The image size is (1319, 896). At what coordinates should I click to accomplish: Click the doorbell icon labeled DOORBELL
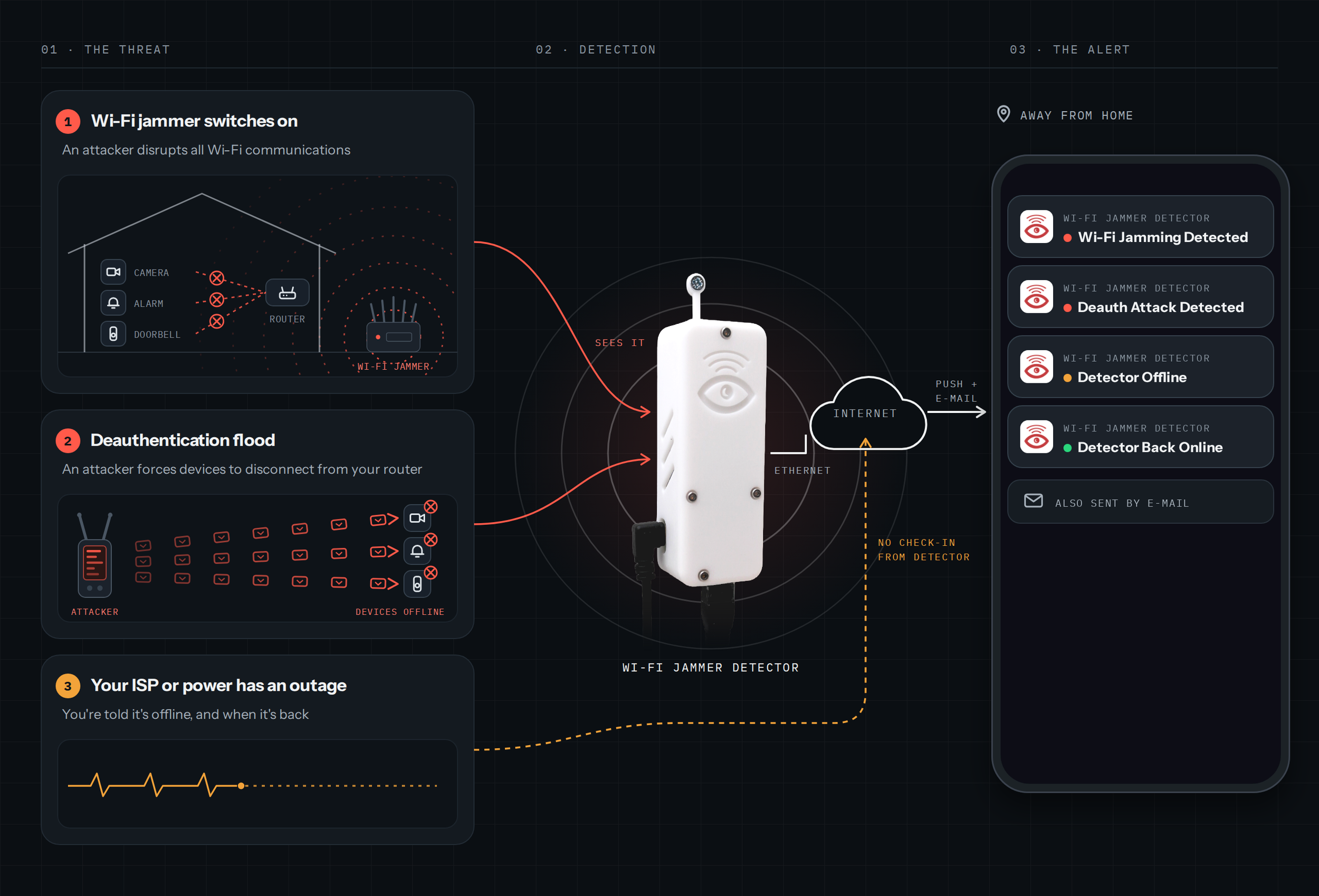point(113,334)
